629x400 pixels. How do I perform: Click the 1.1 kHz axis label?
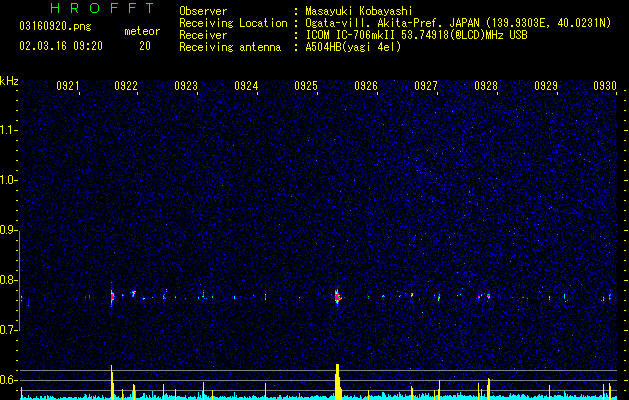tap(8, 130)
